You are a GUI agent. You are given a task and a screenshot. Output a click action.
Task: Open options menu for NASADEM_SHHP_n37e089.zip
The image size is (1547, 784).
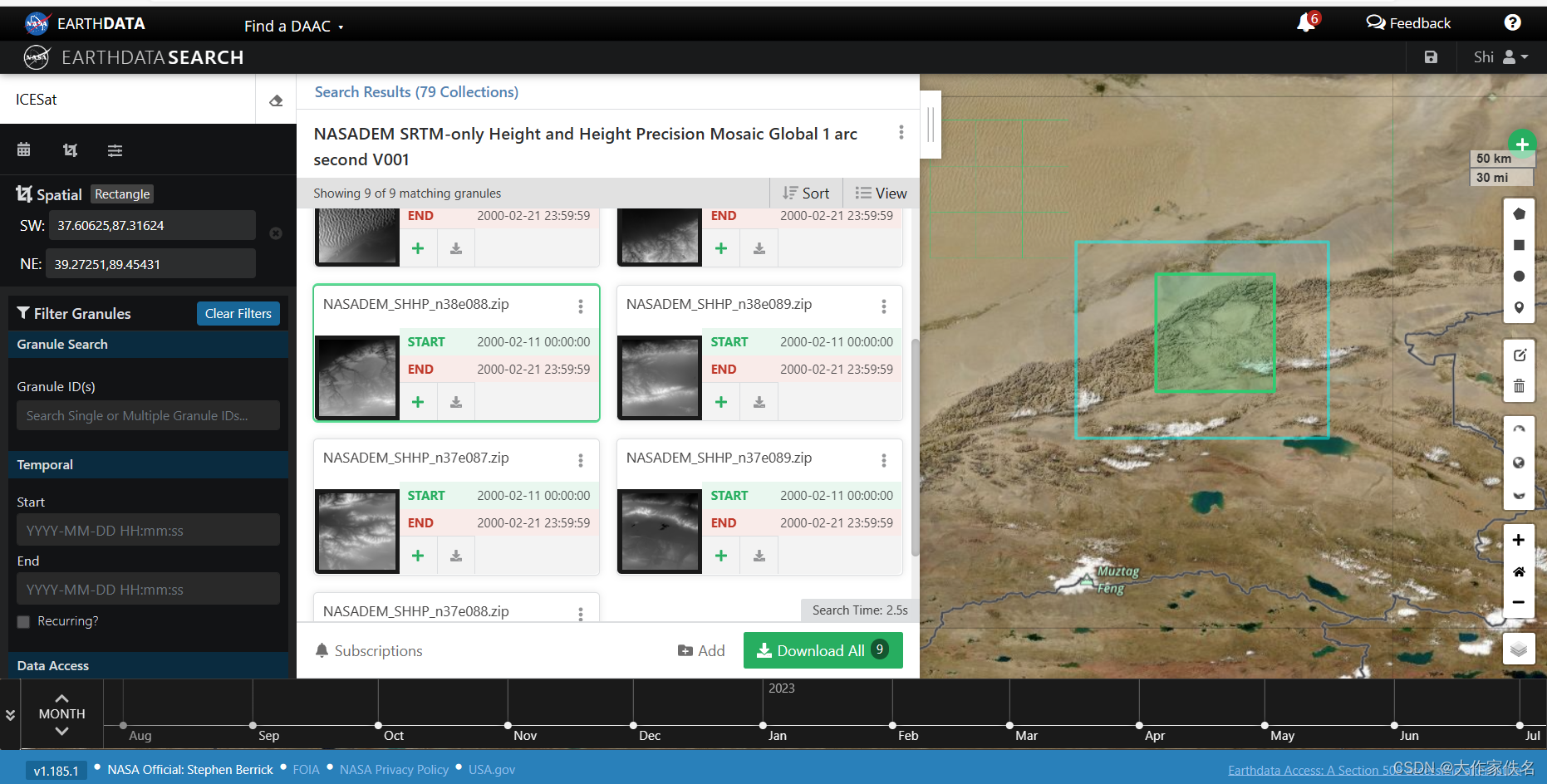(x=884, y=460)
